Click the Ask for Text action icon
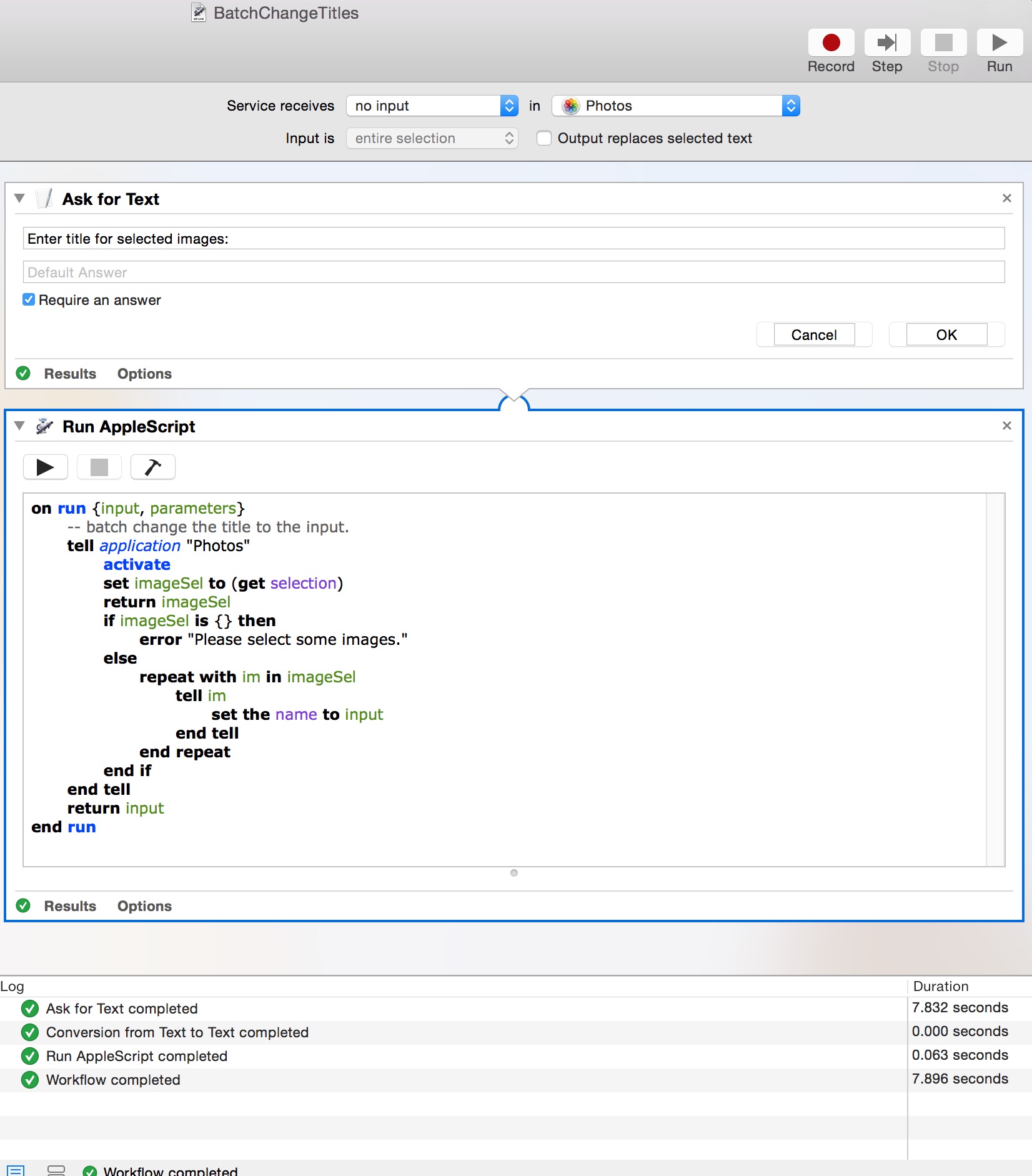The width and height of the screenshot is (1032, 1176). tap(44, 199)
